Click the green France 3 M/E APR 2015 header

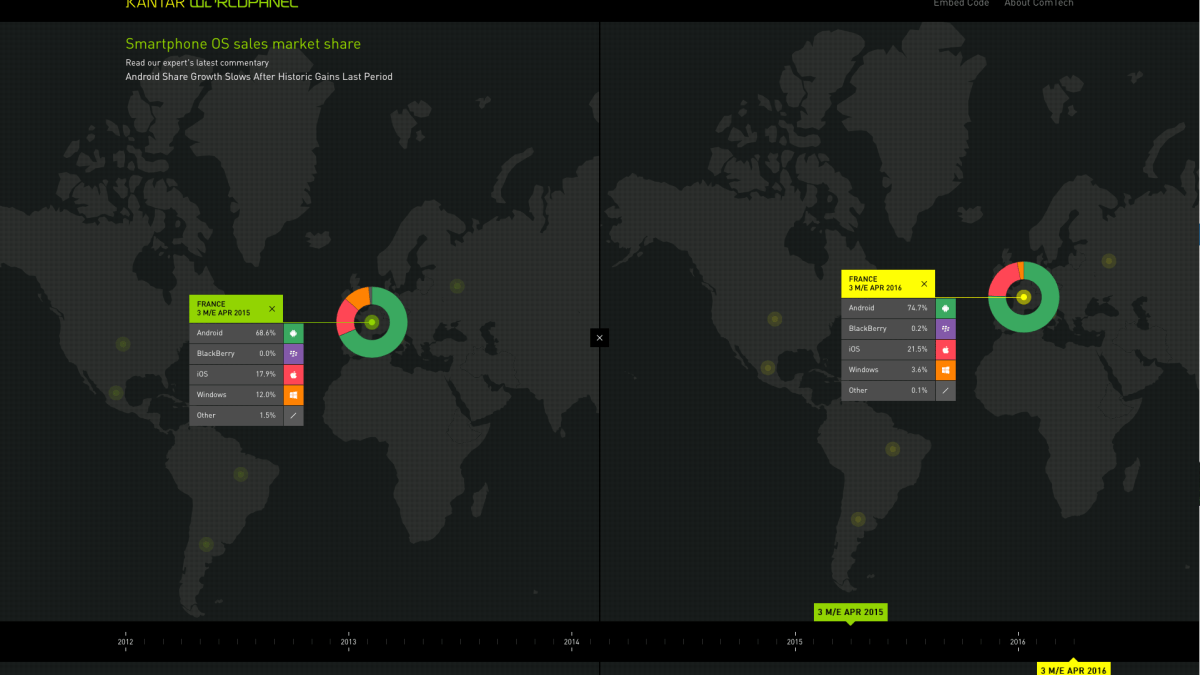pos(236,309)
